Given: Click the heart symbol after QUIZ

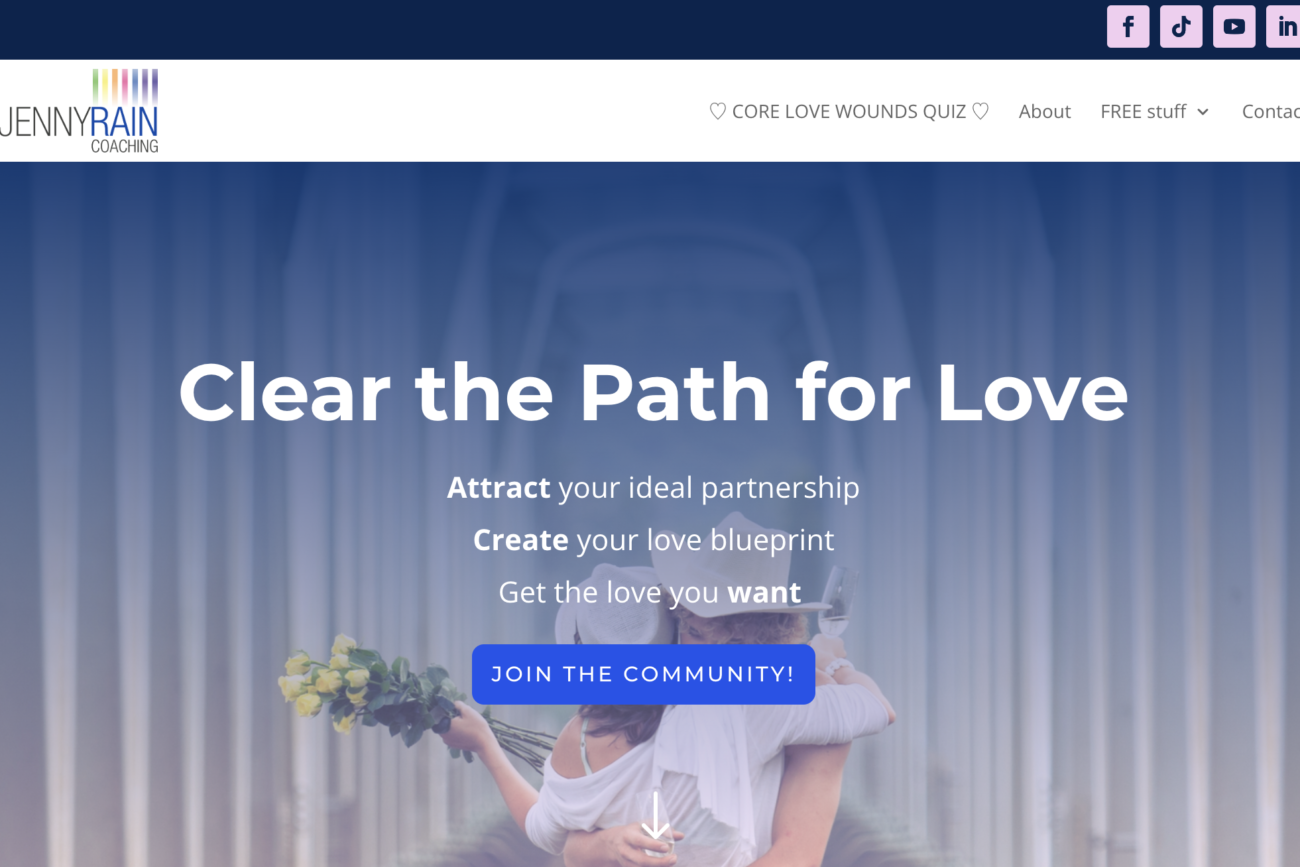Looking at the screenshot, I should (x=980, y=111).
